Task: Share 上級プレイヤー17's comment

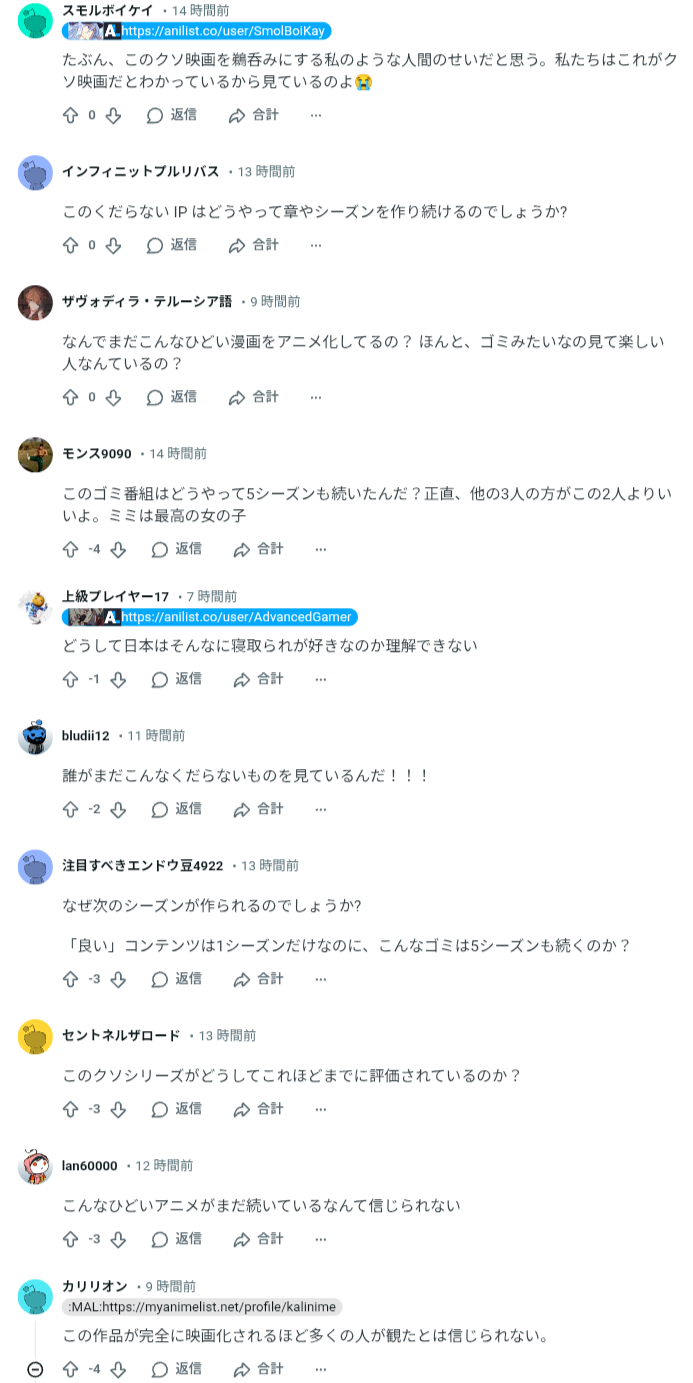Action: pyautogui.click(x=259, y=679)
